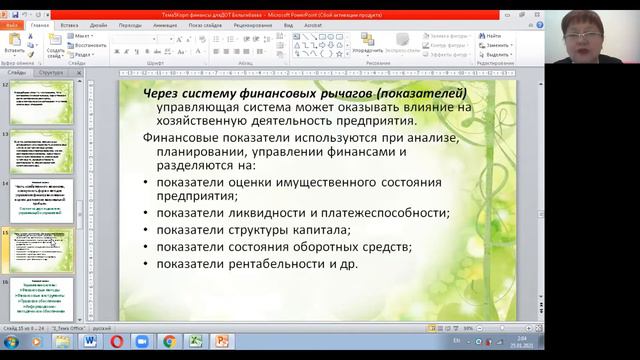Switch to the Structure (Структура) pane tab
The image size is (640, 360).
(x=51, y=72)
